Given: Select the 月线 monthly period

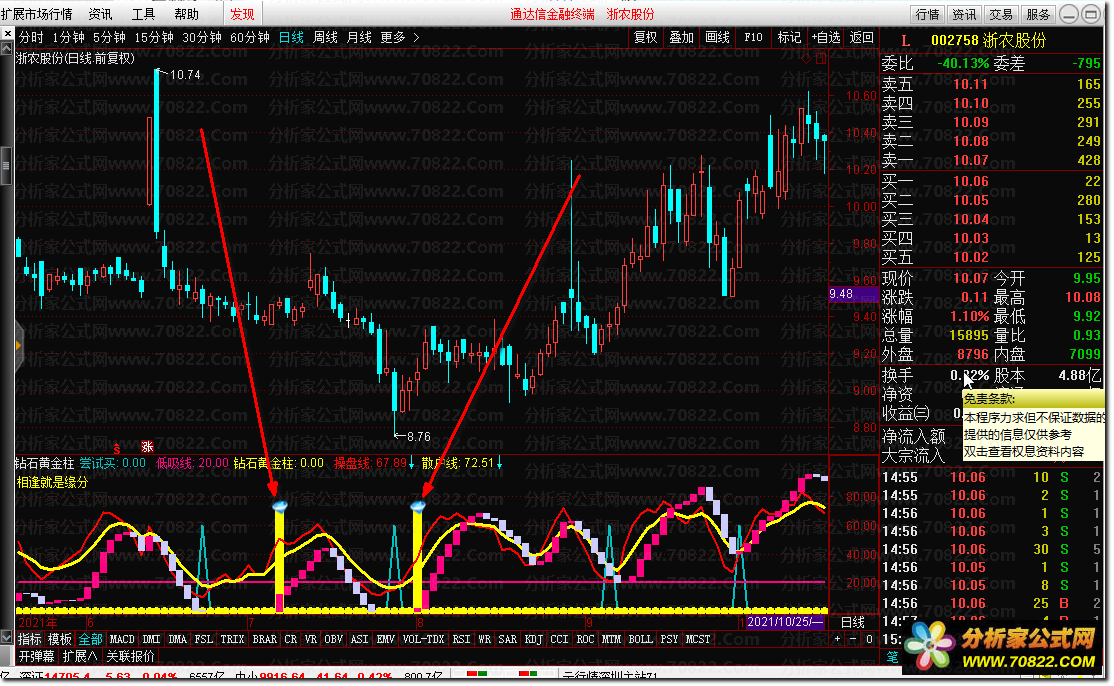Looking at the screenshot, I should coord(359,38).
